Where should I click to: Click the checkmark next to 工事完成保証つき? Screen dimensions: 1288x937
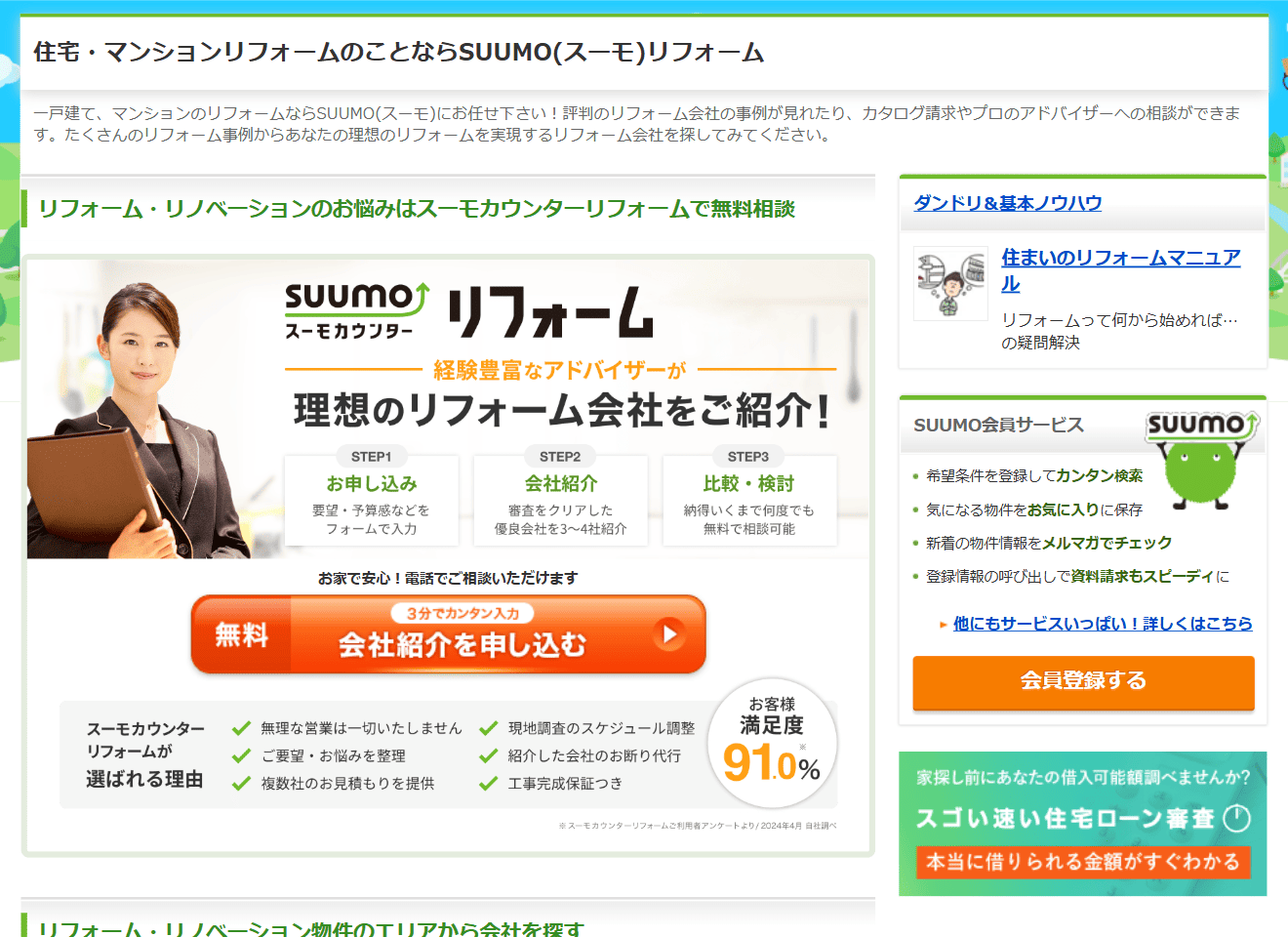click(488, 783)
